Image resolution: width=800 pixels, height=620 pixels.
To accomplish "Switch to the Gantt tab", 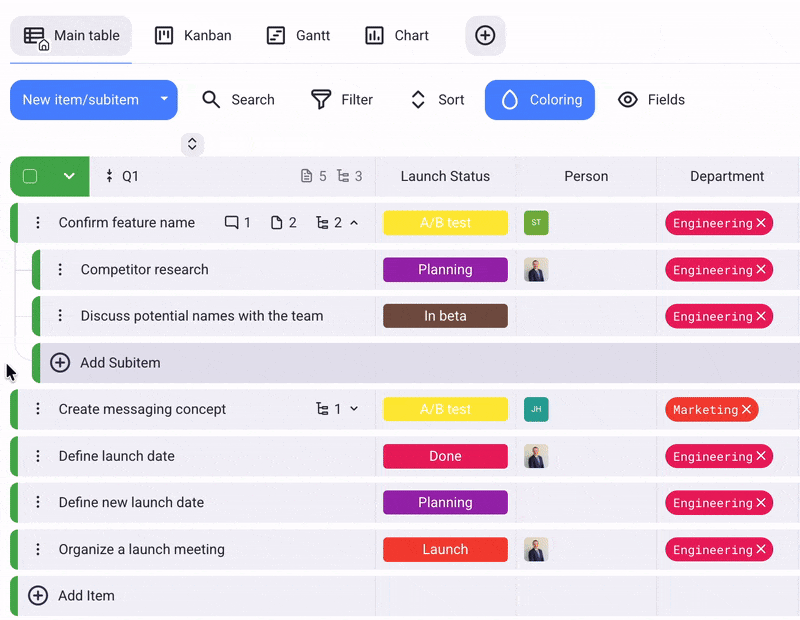I will click(298, 36).
